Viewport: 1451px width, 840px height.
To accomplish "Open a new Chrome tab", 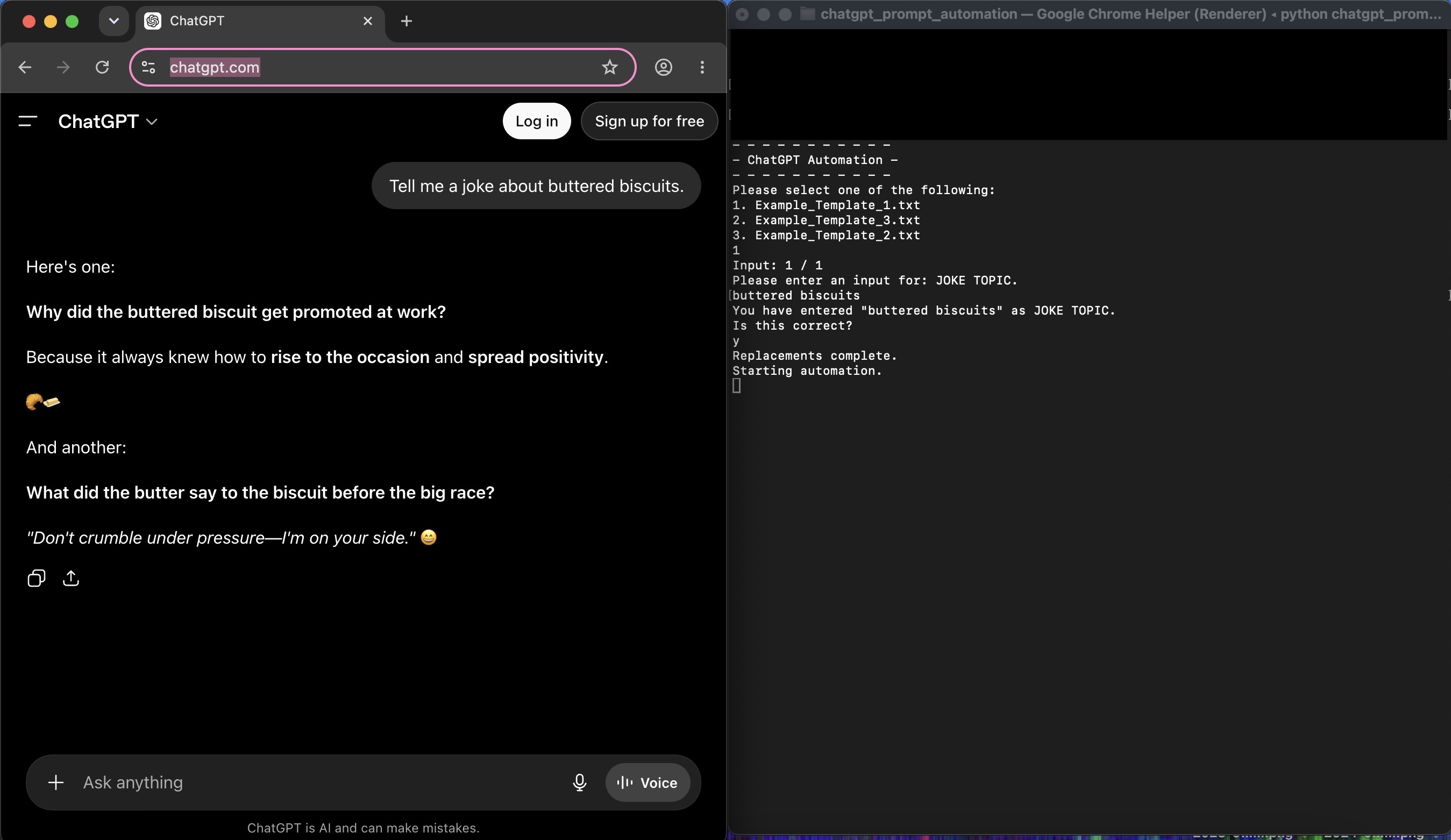I will 407,22.
